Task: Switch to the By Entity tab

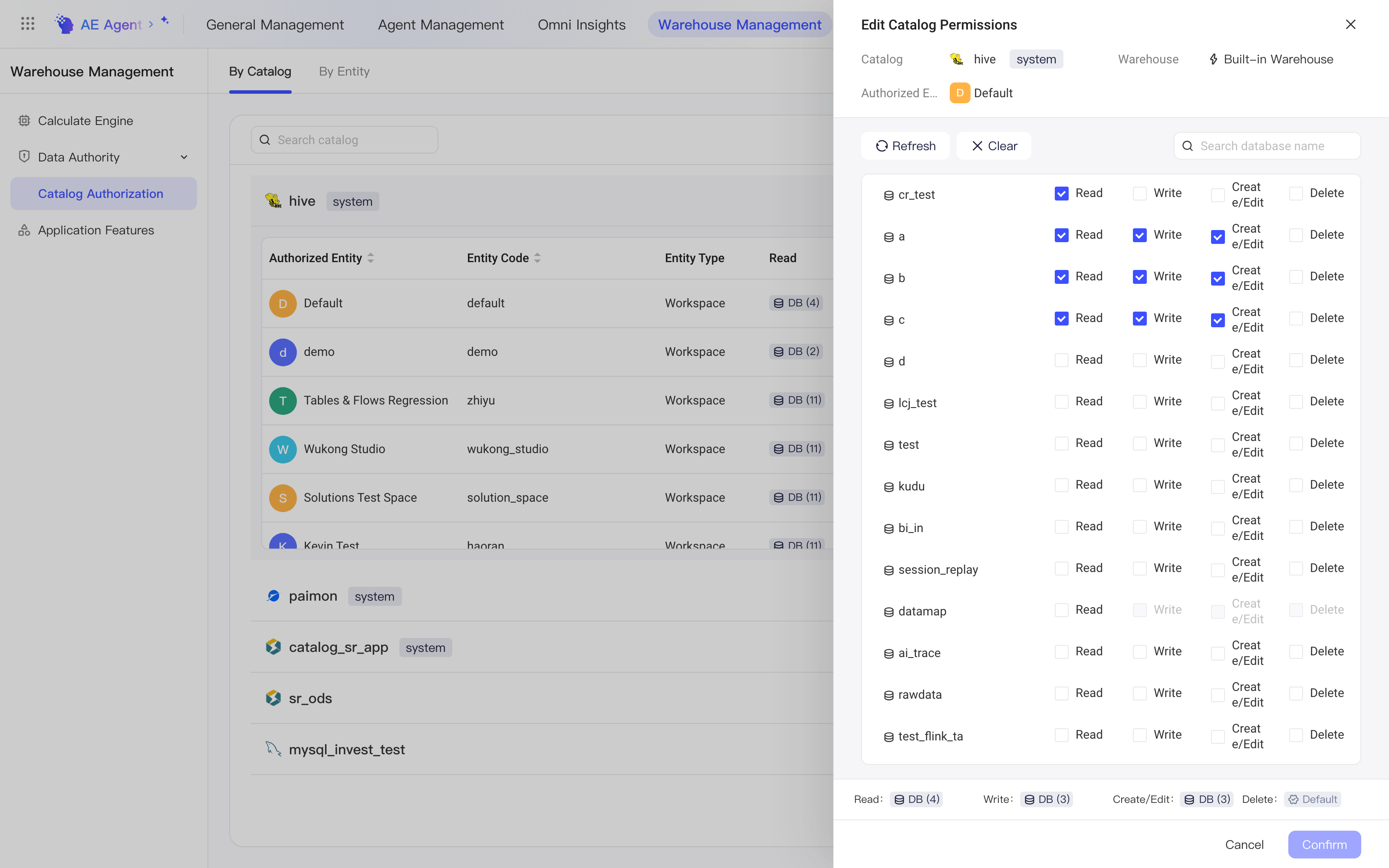Action: (x=344, y=72)
